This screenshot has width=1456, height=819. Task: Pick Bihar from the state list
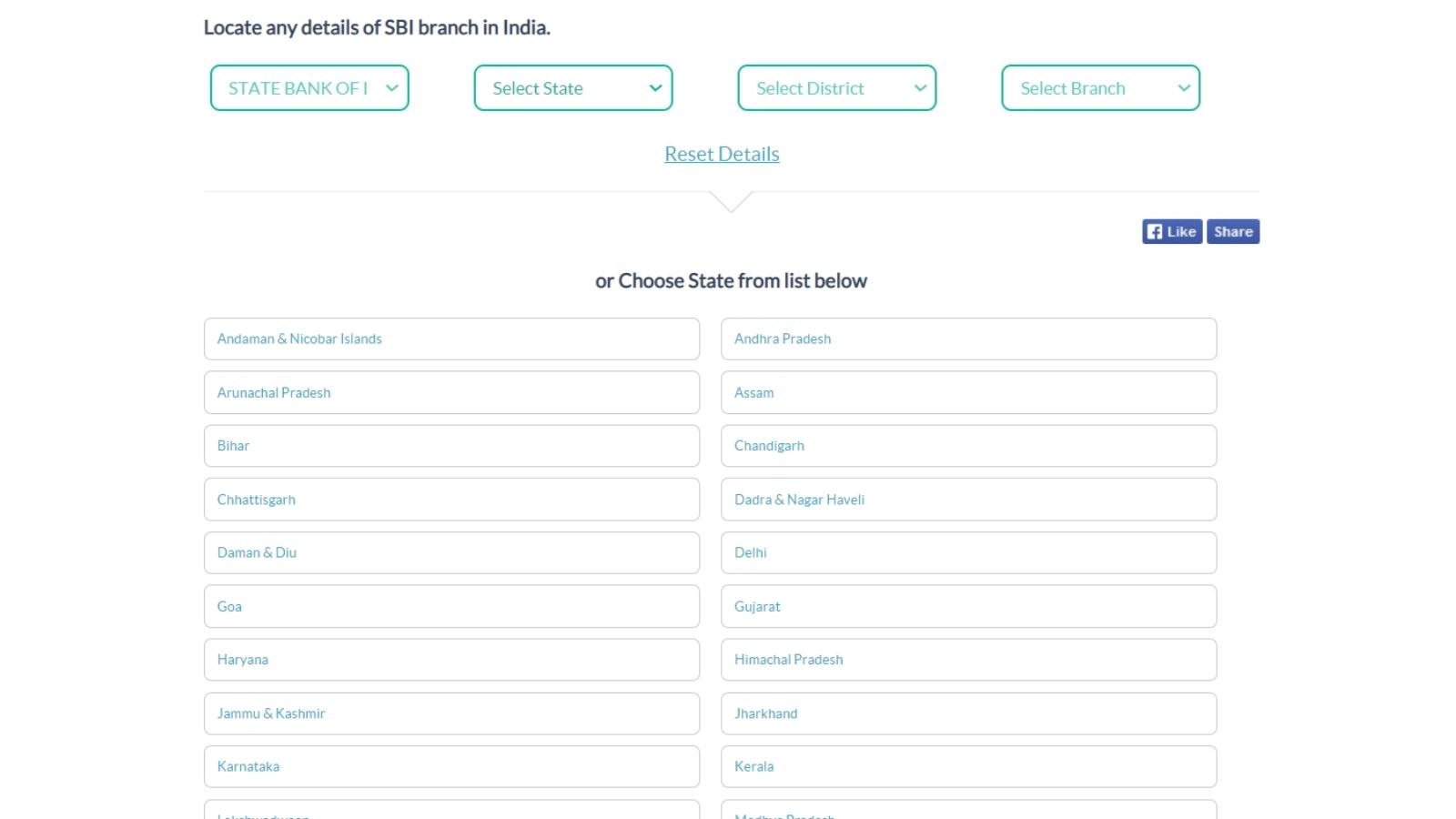click(x=451, y=446)
